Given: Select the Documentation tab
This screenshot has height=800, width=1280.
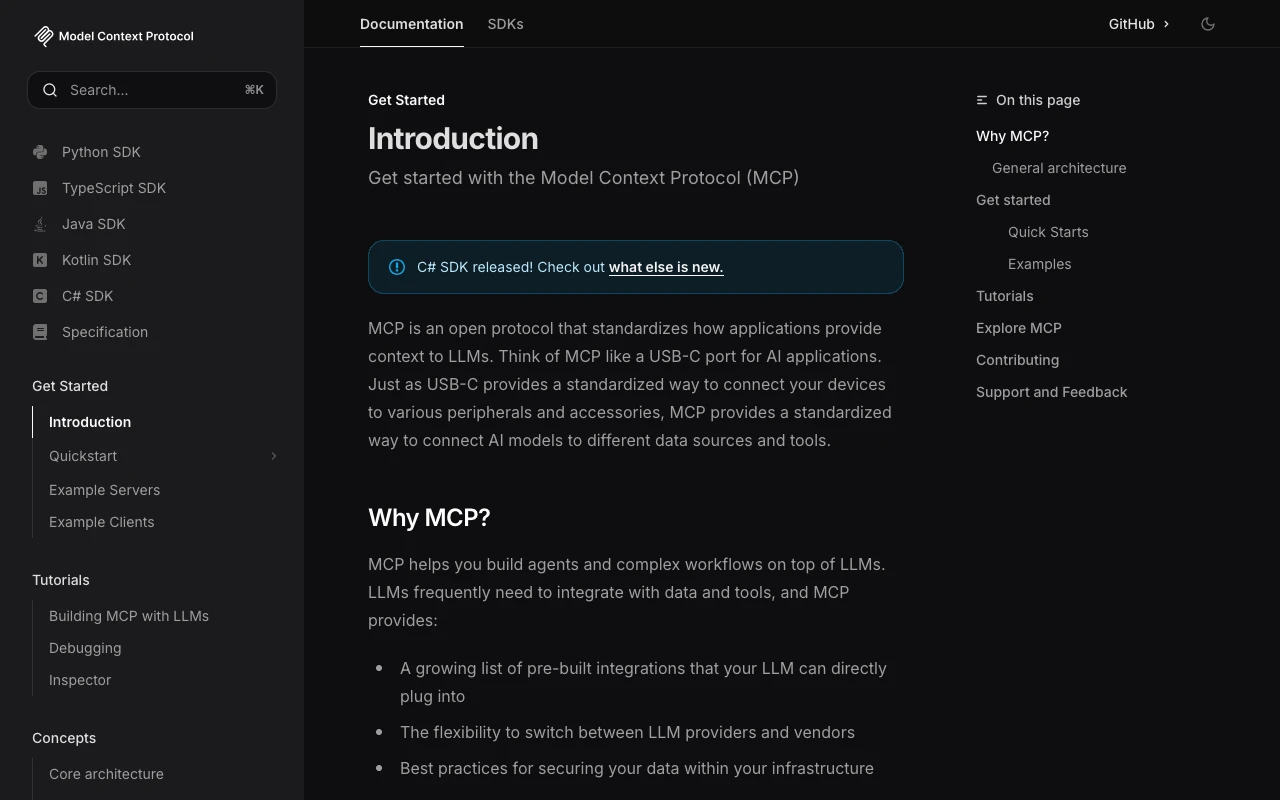Looking at the screenshot, I should [x=411, y=24].
